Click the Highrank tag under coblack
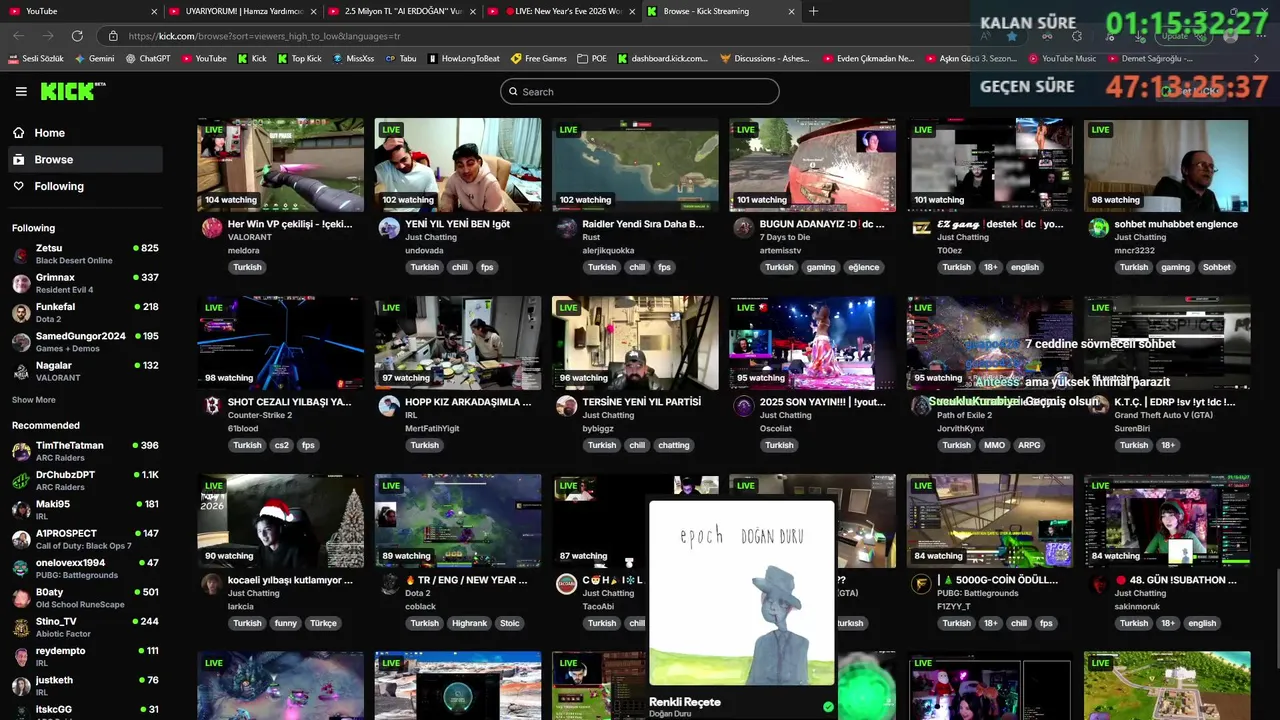 pos(469,623)
